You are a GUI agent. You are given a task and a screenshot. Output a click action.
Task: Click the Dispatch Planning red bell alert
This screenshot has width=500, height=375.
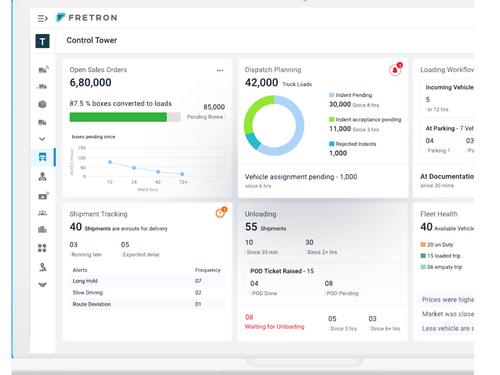click(x=396, y=69)
